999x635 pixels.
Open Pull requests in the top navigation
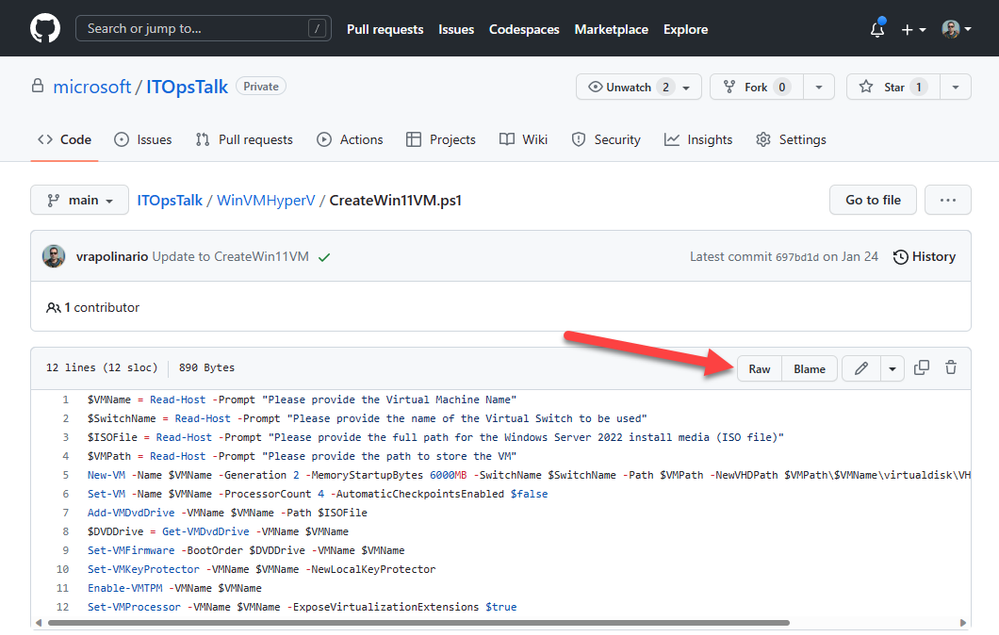[385, 29]
